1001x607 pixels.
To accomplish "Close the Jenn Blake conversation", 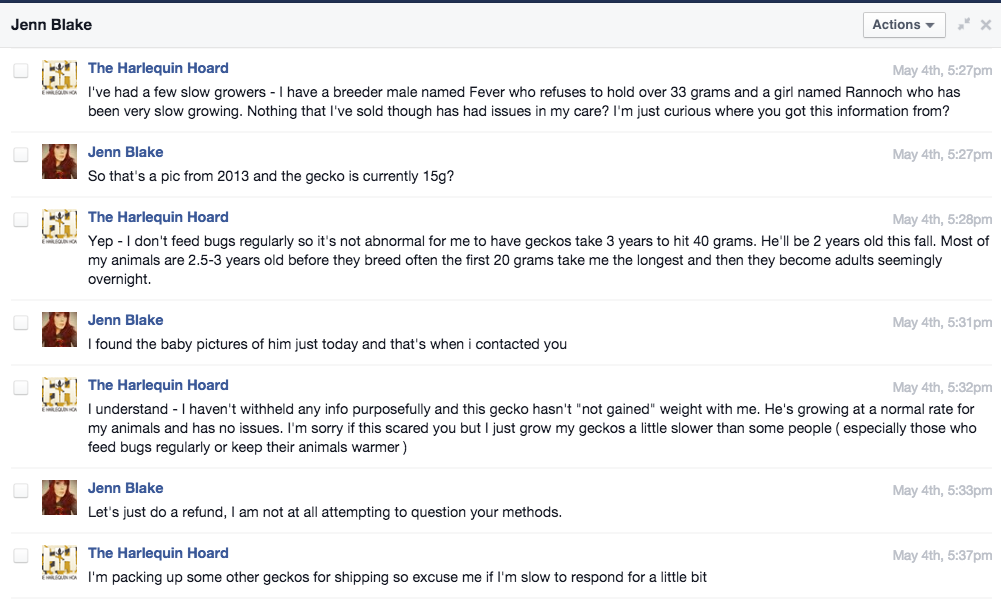I will coord(986,25).
